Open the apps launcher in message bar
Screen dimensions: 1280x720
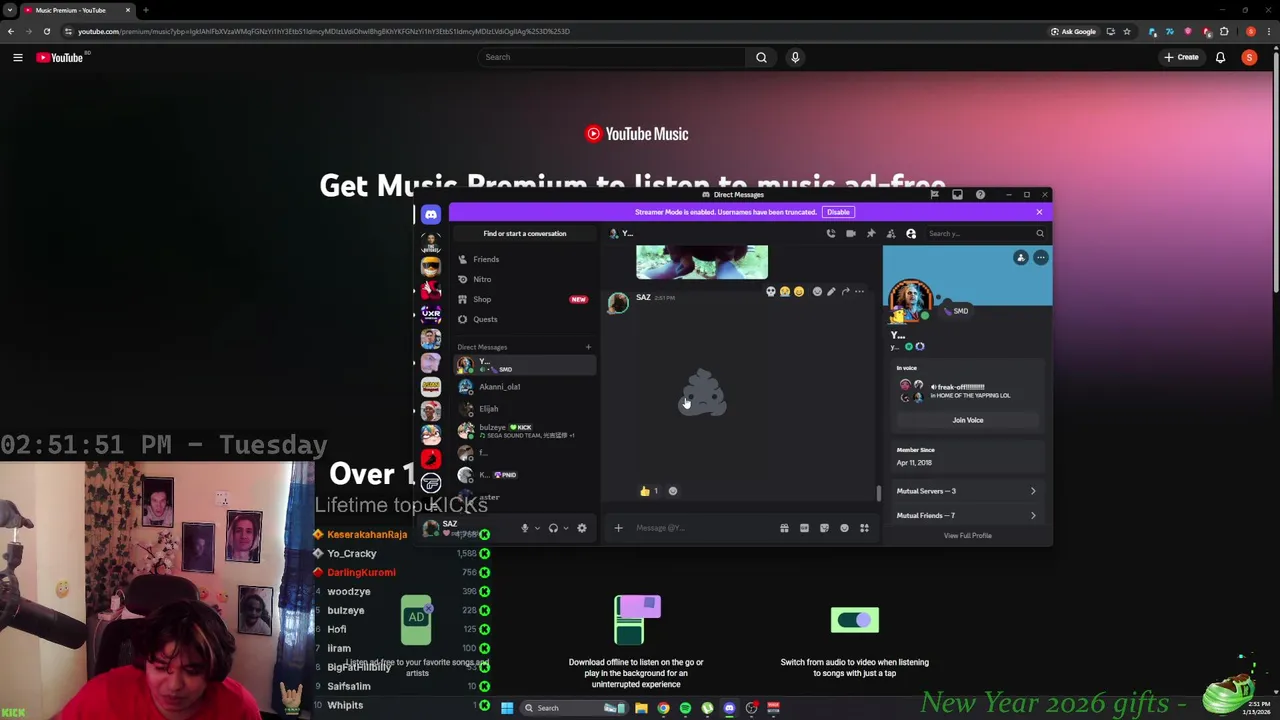pos(864,528)
